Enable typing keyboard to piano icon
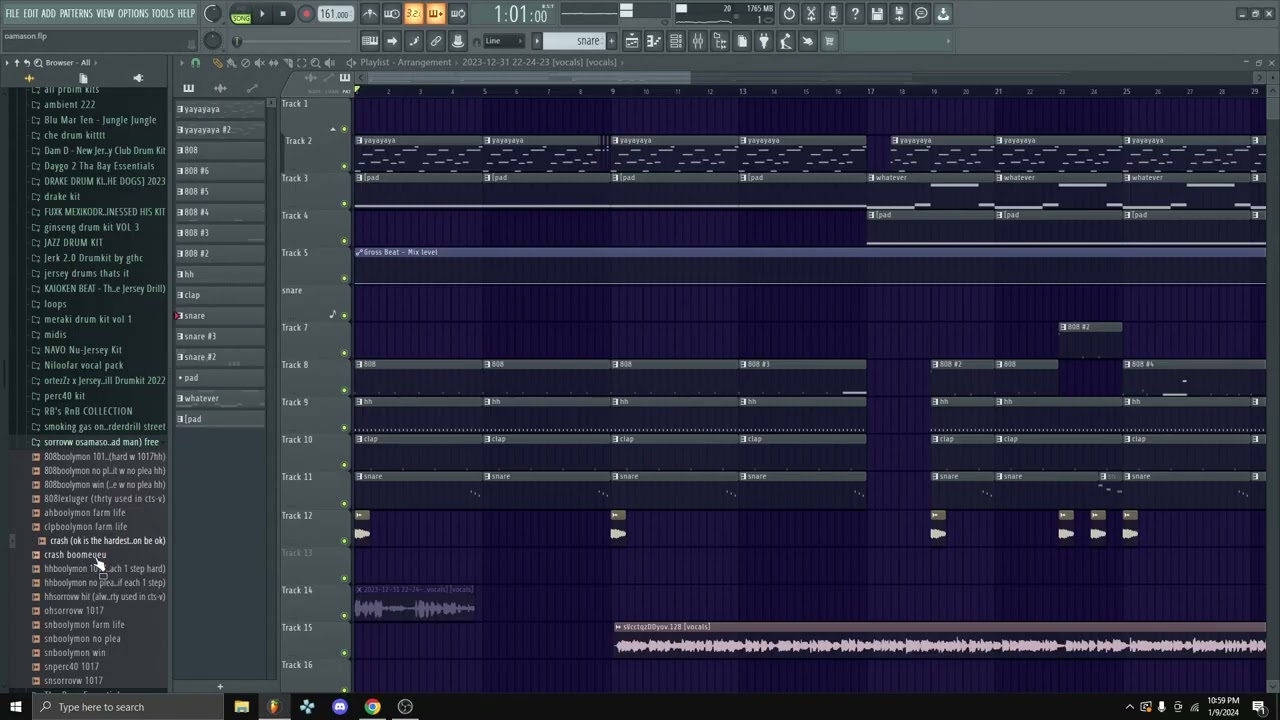The height and width of the screenshot is (720, 1280). pos(370,41)
